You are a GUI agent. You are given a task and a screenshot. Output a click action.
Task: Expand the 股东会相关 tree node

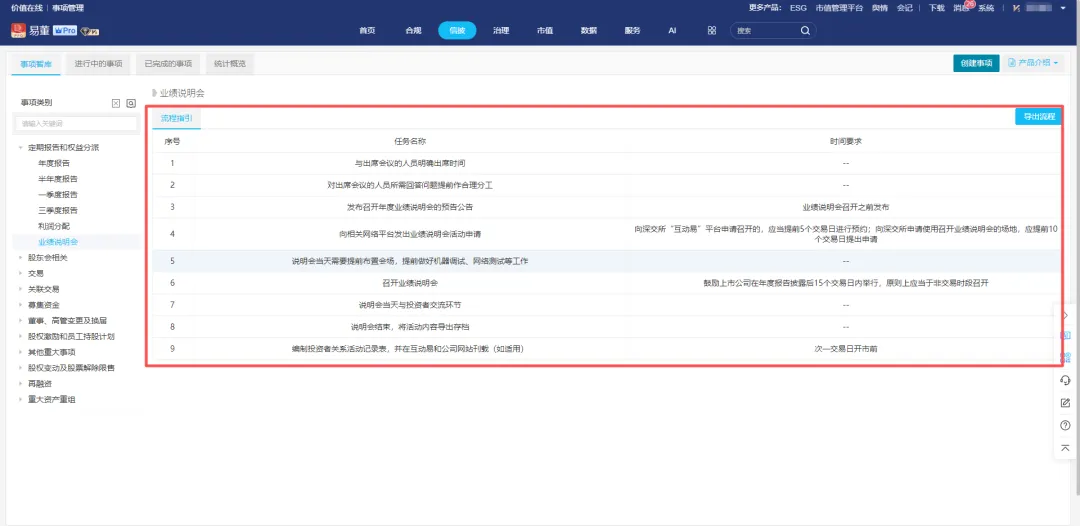21,258
